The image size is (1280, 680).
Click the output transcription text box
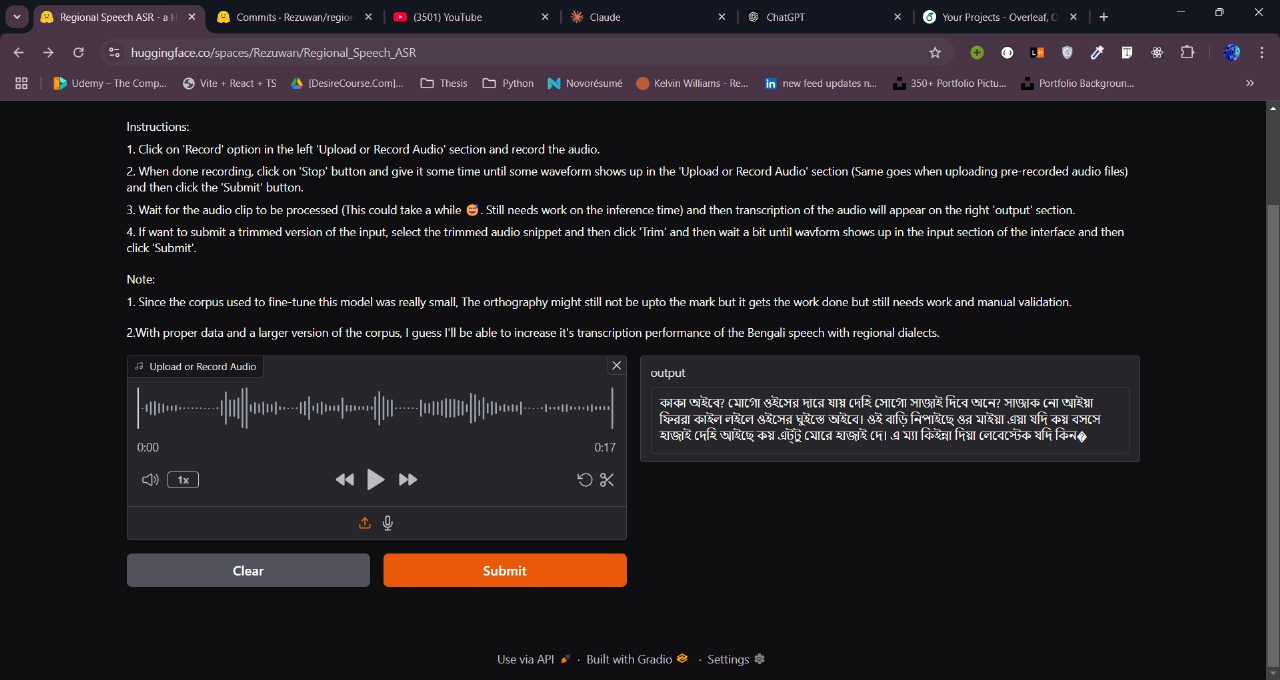click(890, 420)
